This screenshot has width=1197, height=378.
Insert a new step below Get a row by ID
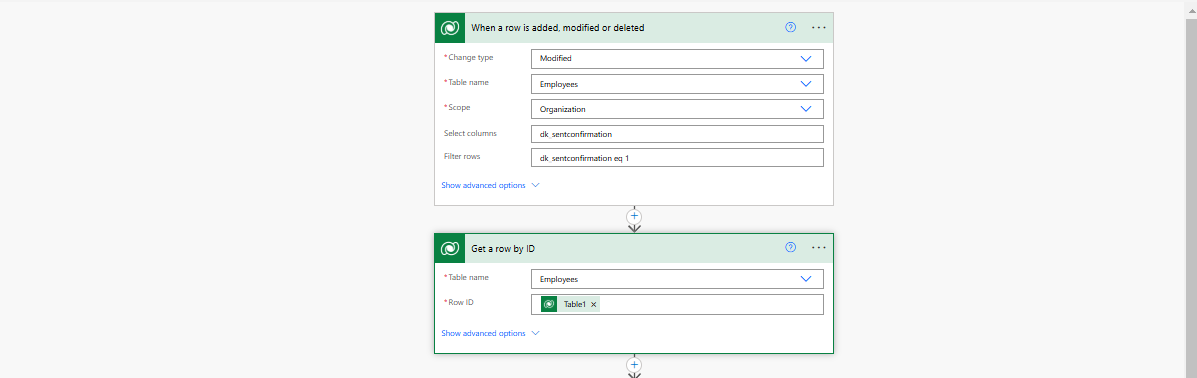click(634, 364)
